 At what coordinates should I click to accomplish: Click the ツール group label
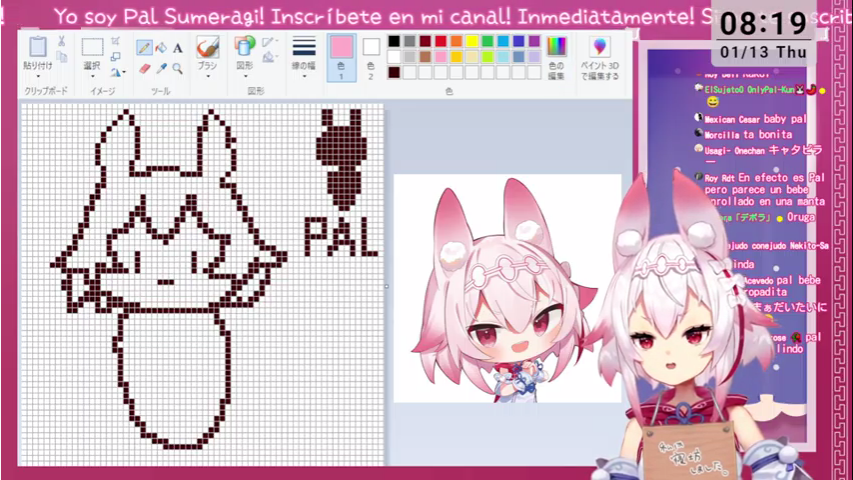160,91
